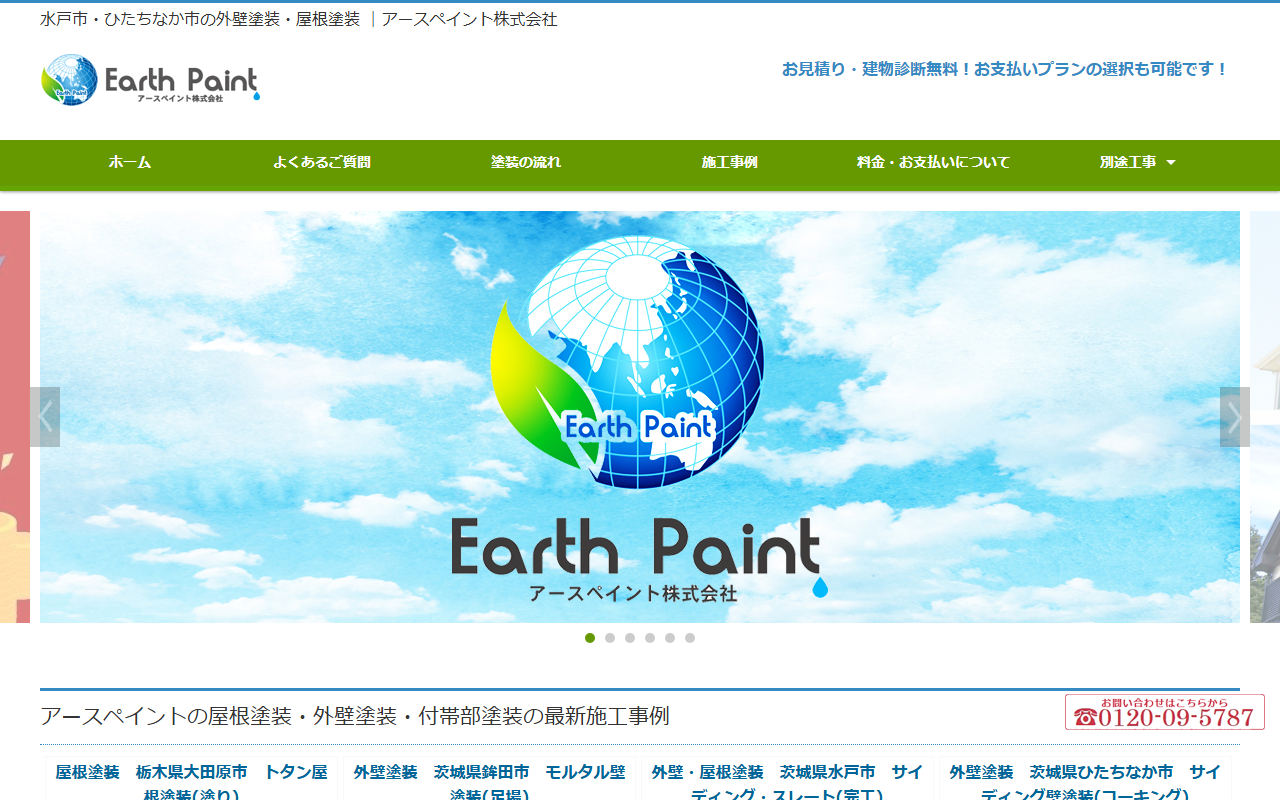The height and width of the screenshot is (800, 1280).
Task: Open 施工事例 menu item
Action: click(x=730, y=162)
